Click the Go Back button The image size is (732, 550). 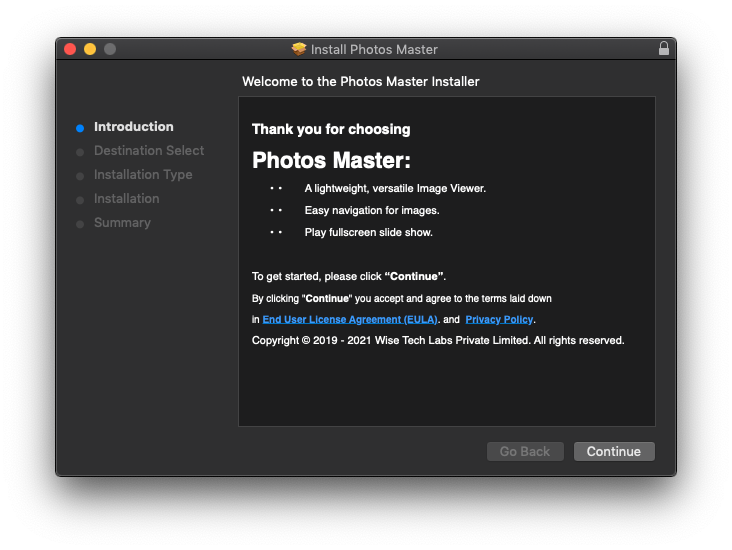click(525, 451)
